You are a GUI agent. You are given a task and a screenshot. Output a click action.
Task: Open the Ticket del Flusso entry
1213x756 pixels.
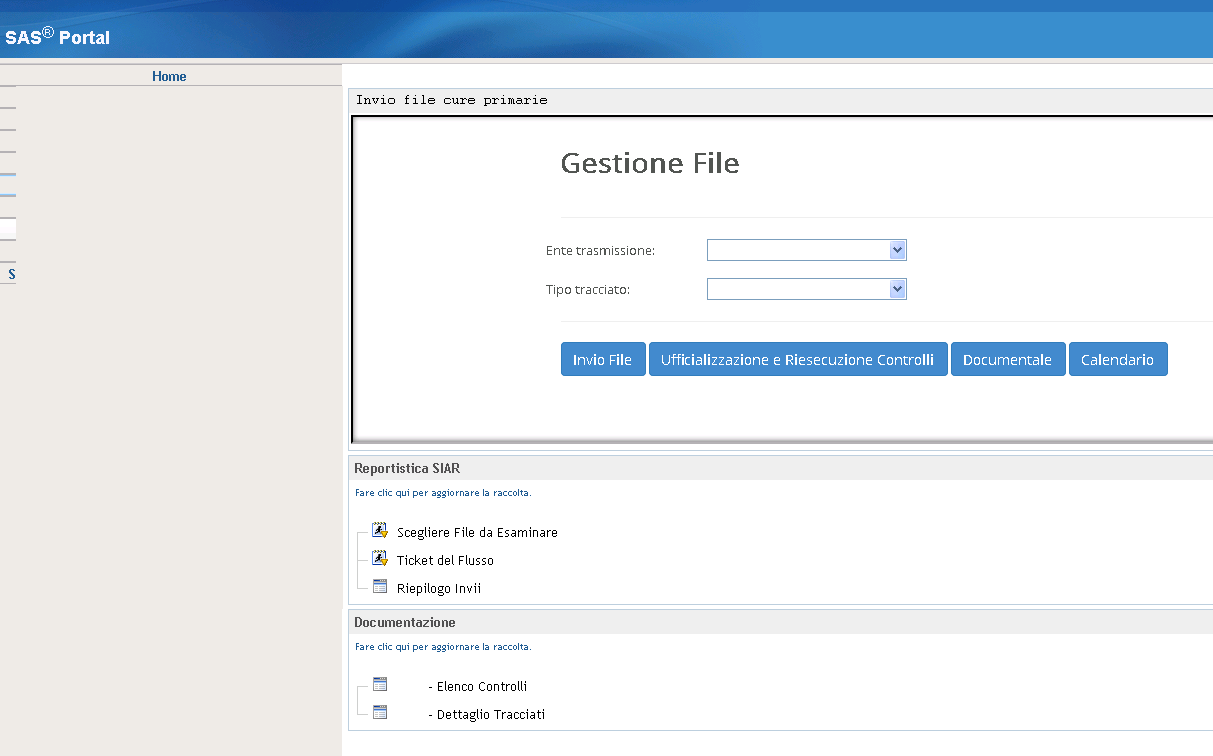click(445, 561)
